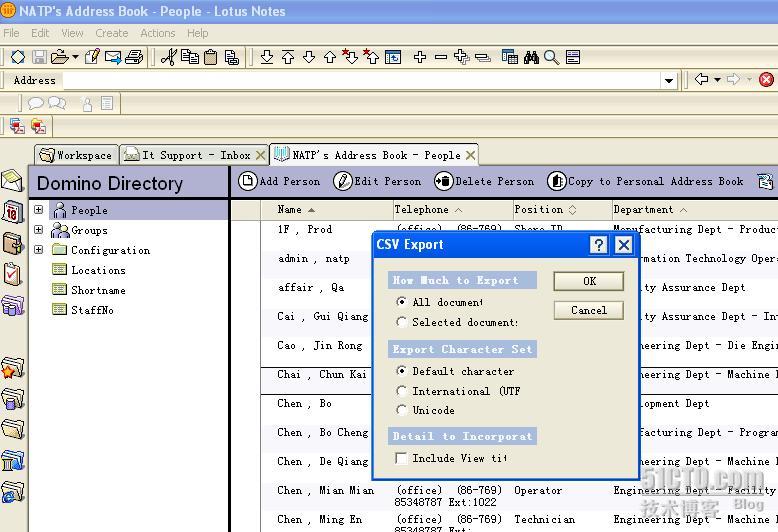Image resolution: width=778 pixels, height=532 pixels.
Task: Expand the Groups tree node
Action: pos(38,229)
